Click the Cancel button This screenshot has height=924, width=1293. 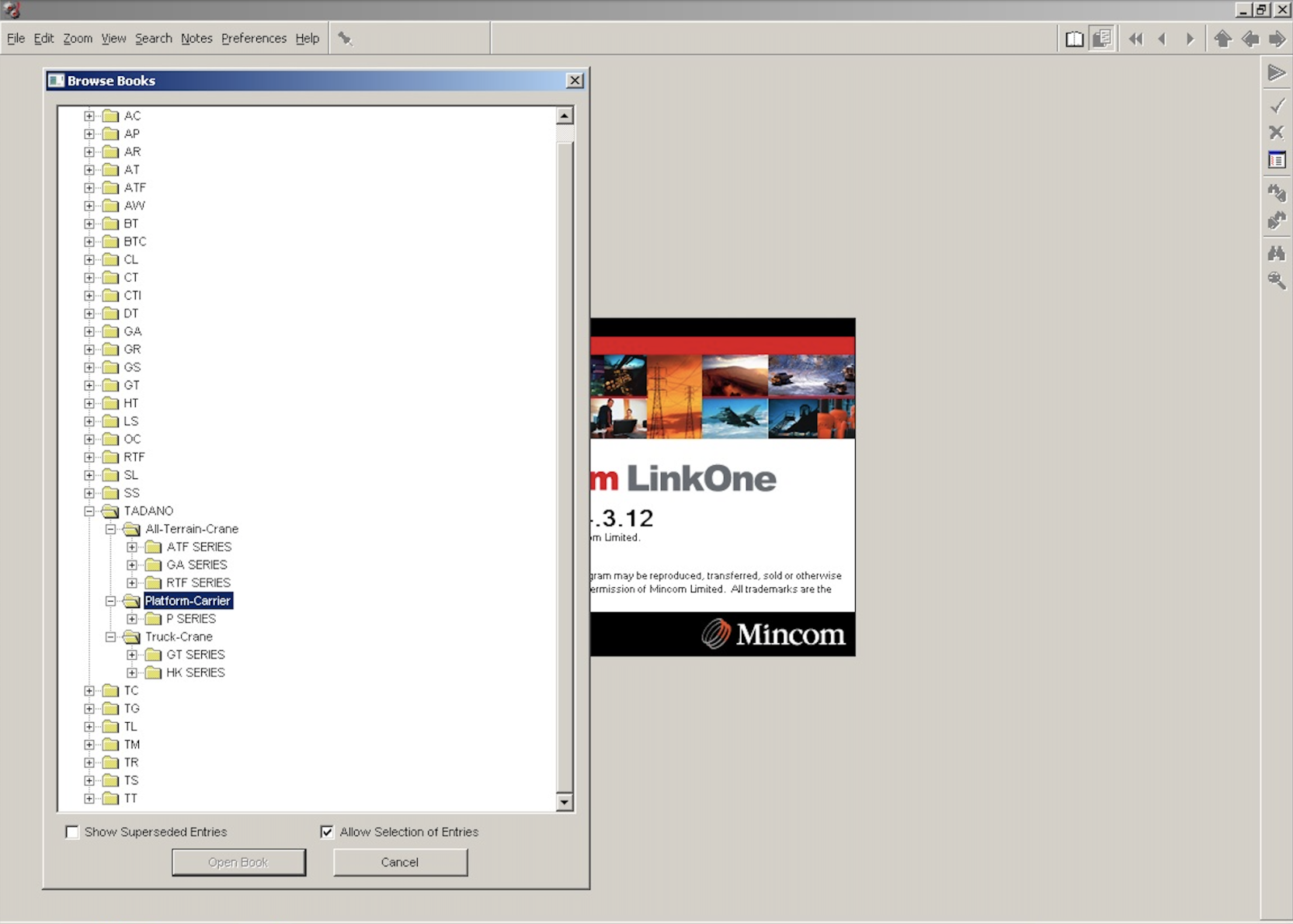coord(400,863)
